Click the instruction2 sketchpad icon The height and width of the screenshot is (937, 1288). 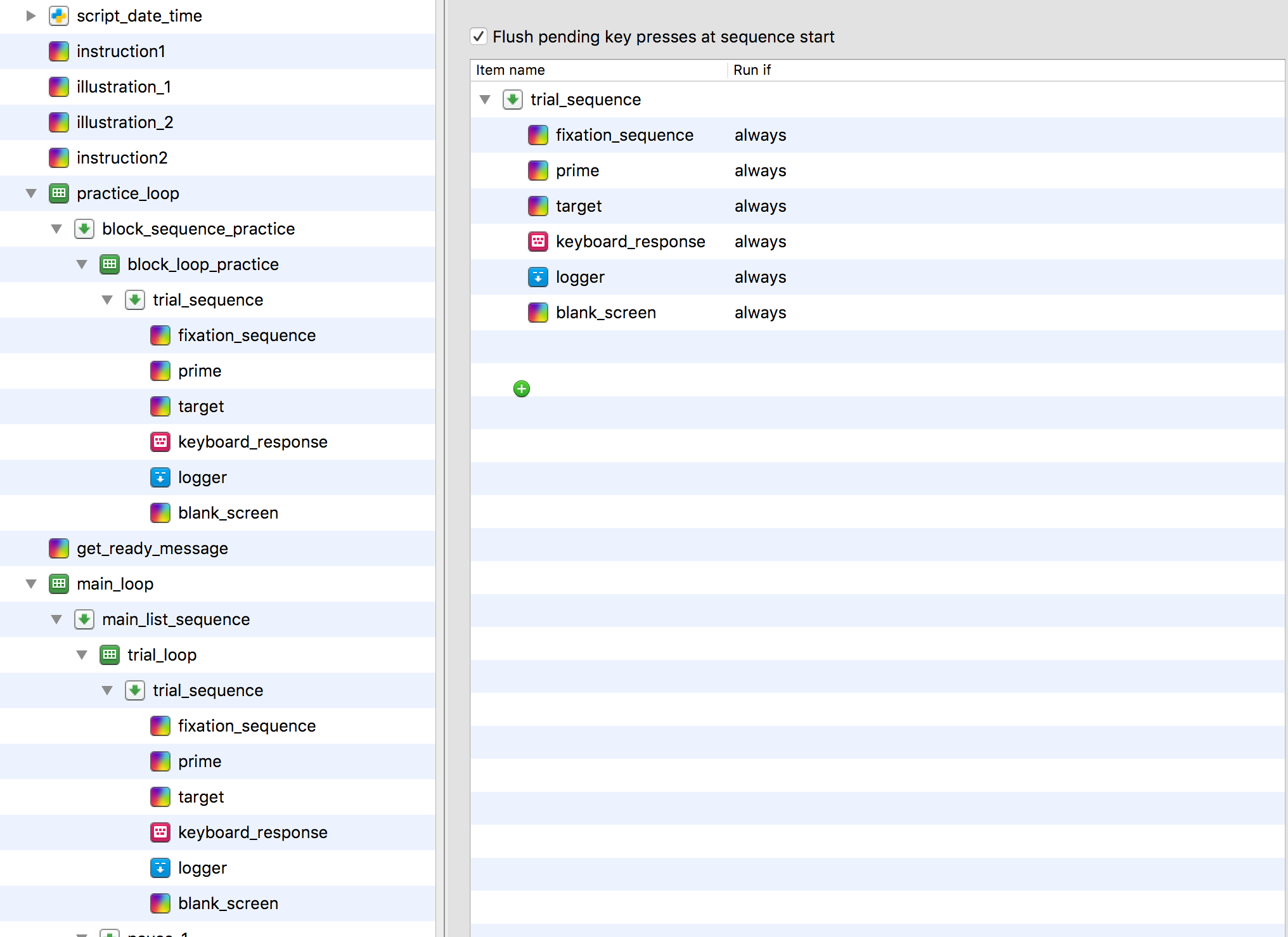click(x=59, y=158)
